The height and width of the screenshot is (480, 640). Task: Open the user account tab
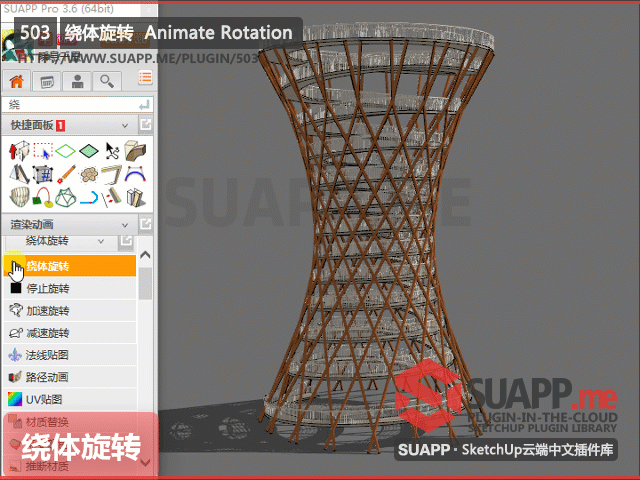(x=77, y=82)
